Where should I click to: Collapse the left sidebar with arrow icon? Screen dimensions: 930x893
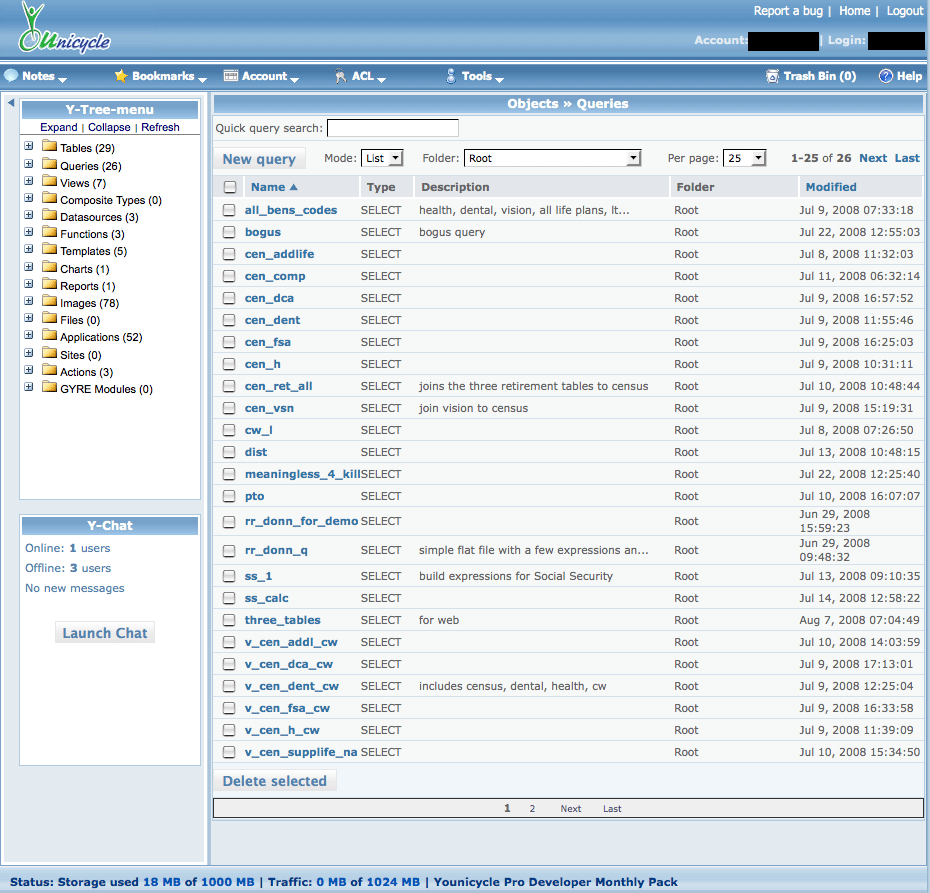[10, 103]
